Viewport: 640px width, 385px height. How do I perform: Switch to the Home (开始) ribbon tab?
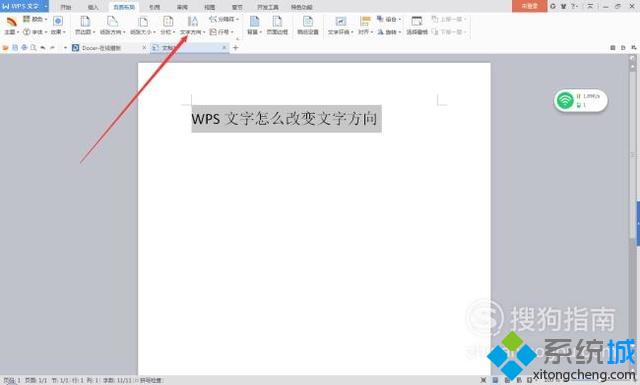66,7
